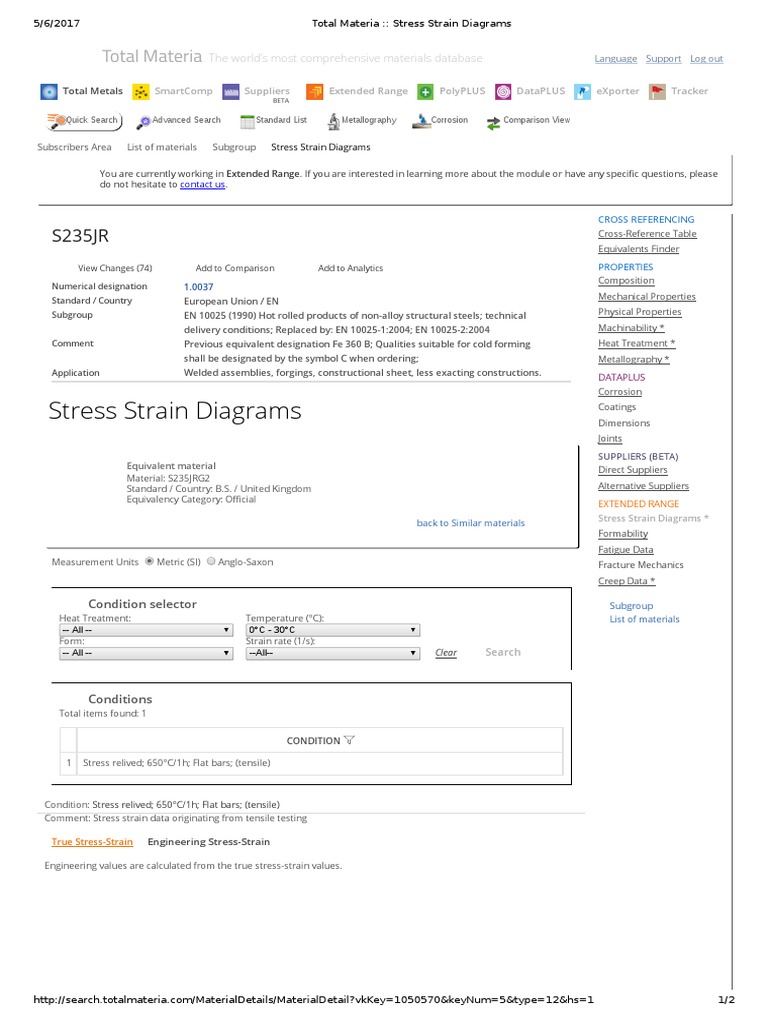768x1024 pixels.
Task: Click the Quick Search icon
Action: [x=56, y=120]
